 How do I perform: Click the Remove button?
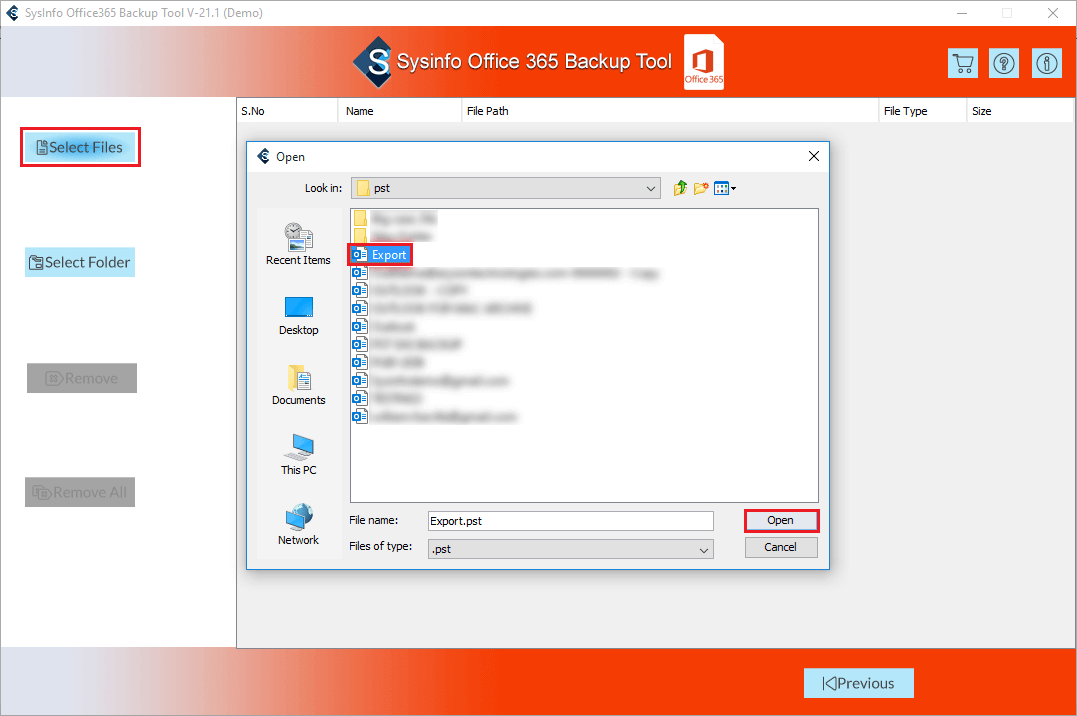pyautogui.click(x=82, y=378)
